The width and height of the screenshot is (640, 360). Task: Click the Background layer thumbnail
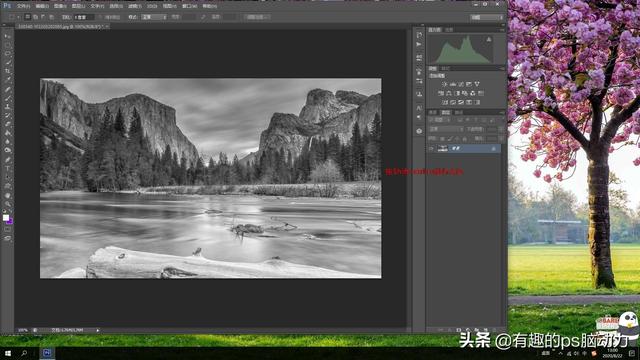[442, 149]
